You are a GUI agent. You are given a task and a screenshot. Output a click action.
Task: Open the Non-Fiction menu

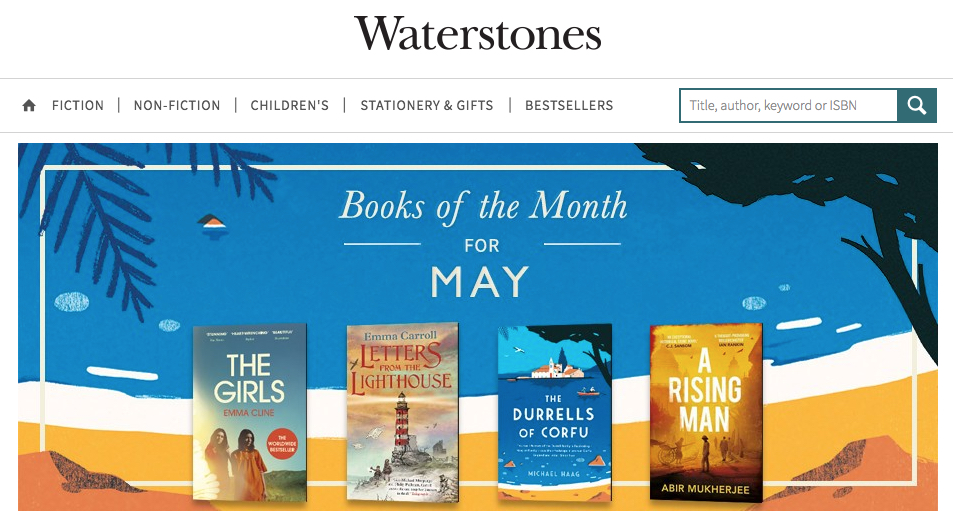coord(177,106)
